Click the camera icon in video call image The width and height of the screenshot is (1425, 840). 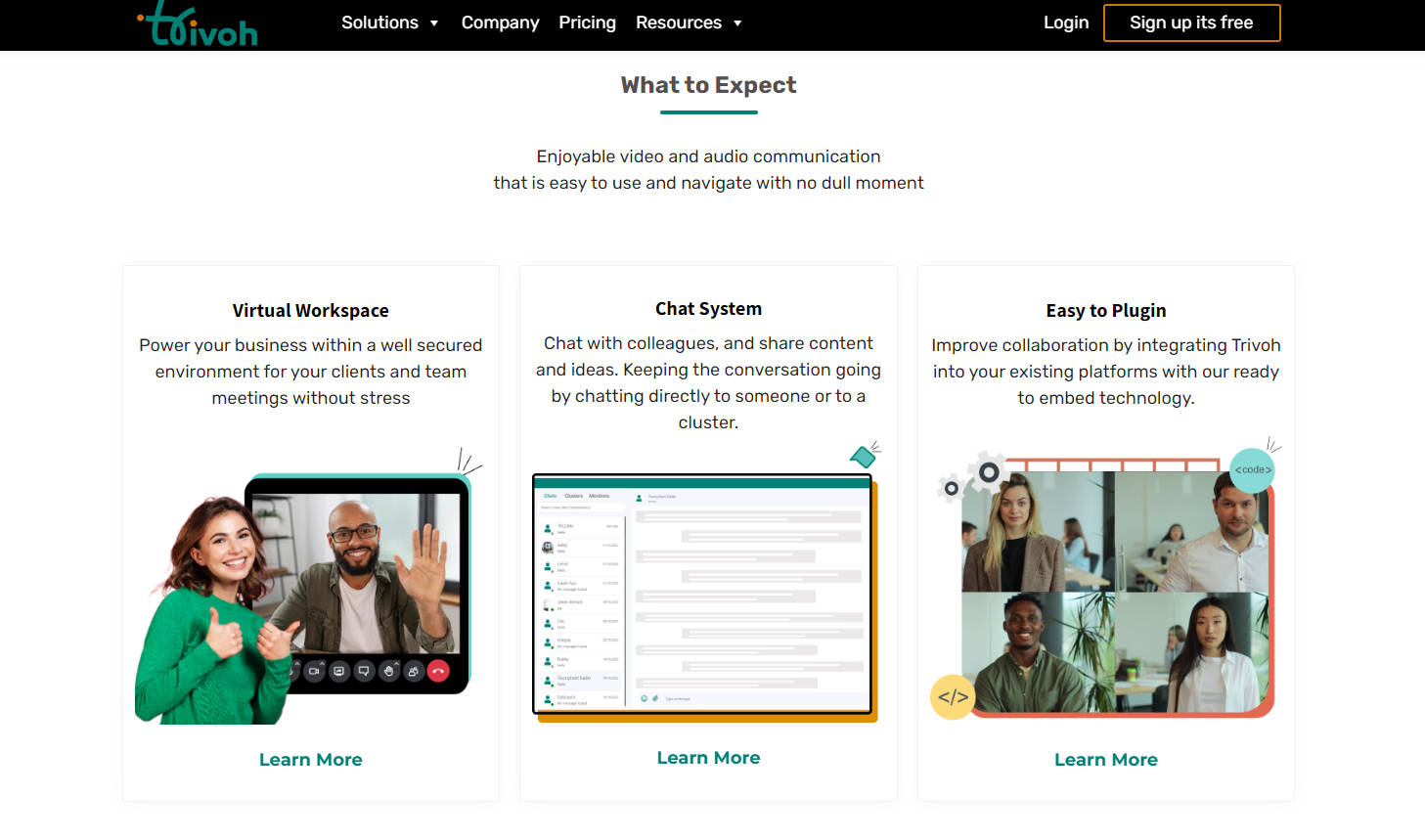pyautogui.click(x=314, y=671)
